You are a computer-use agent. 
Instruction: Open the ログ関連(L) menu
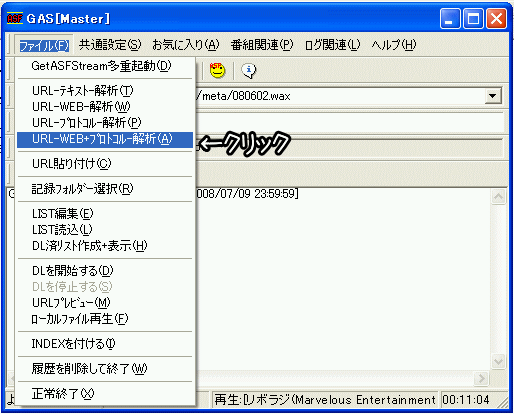[x=332, y=45]
